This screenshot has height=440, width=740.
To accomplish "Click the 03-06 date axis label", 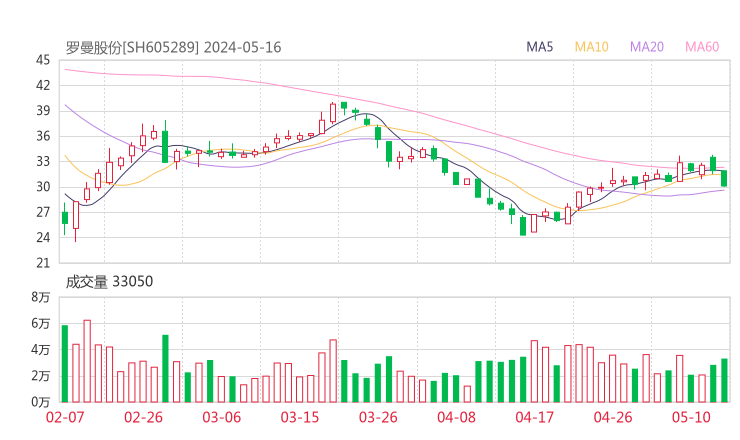I will tap(221, 417).
